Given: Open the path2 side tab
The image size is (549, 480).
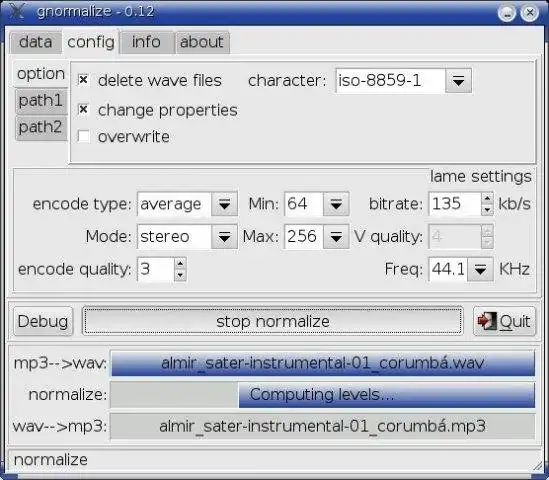Looking at the screenshot, I should point(41,127).
